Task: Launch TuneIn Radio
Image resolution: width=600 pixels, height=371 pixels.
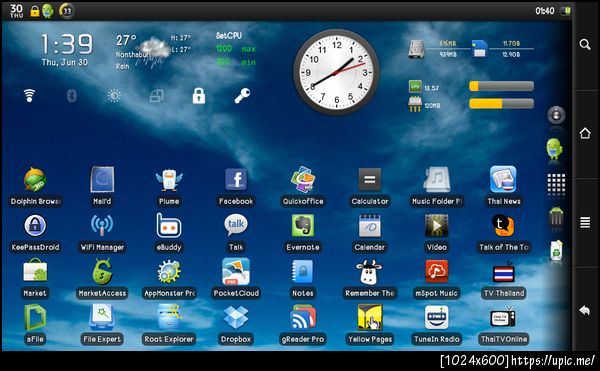Action: tap(437, 317)
